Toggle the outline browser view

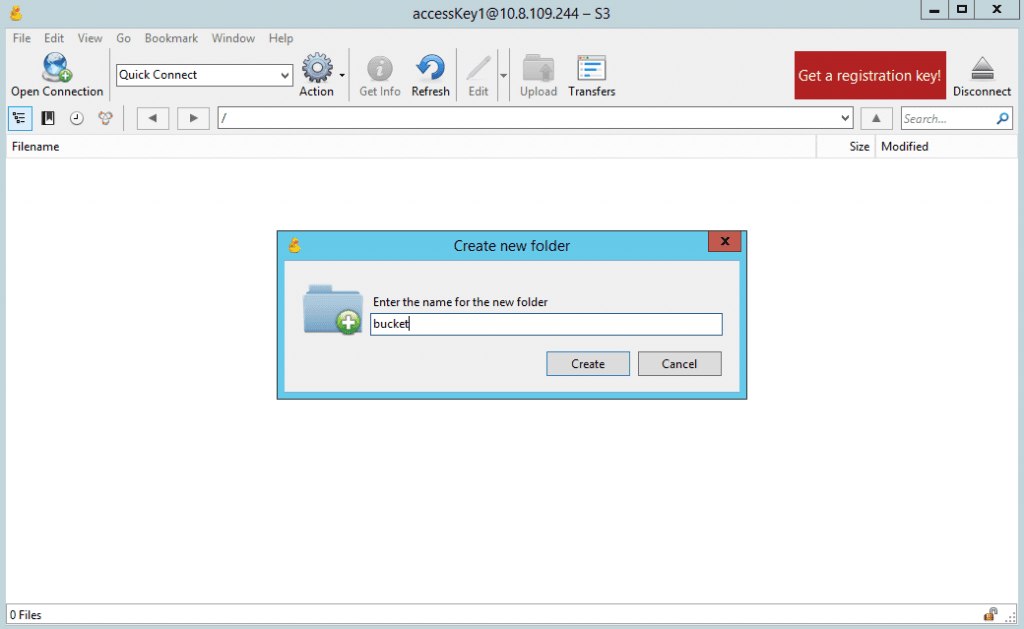[19, 118]
